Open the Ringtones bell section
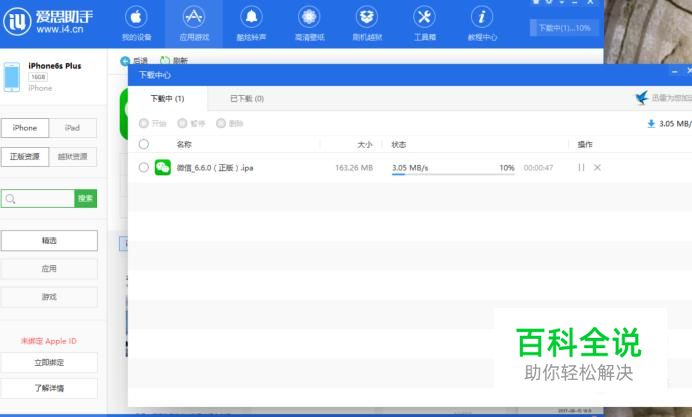 (251, 24)
